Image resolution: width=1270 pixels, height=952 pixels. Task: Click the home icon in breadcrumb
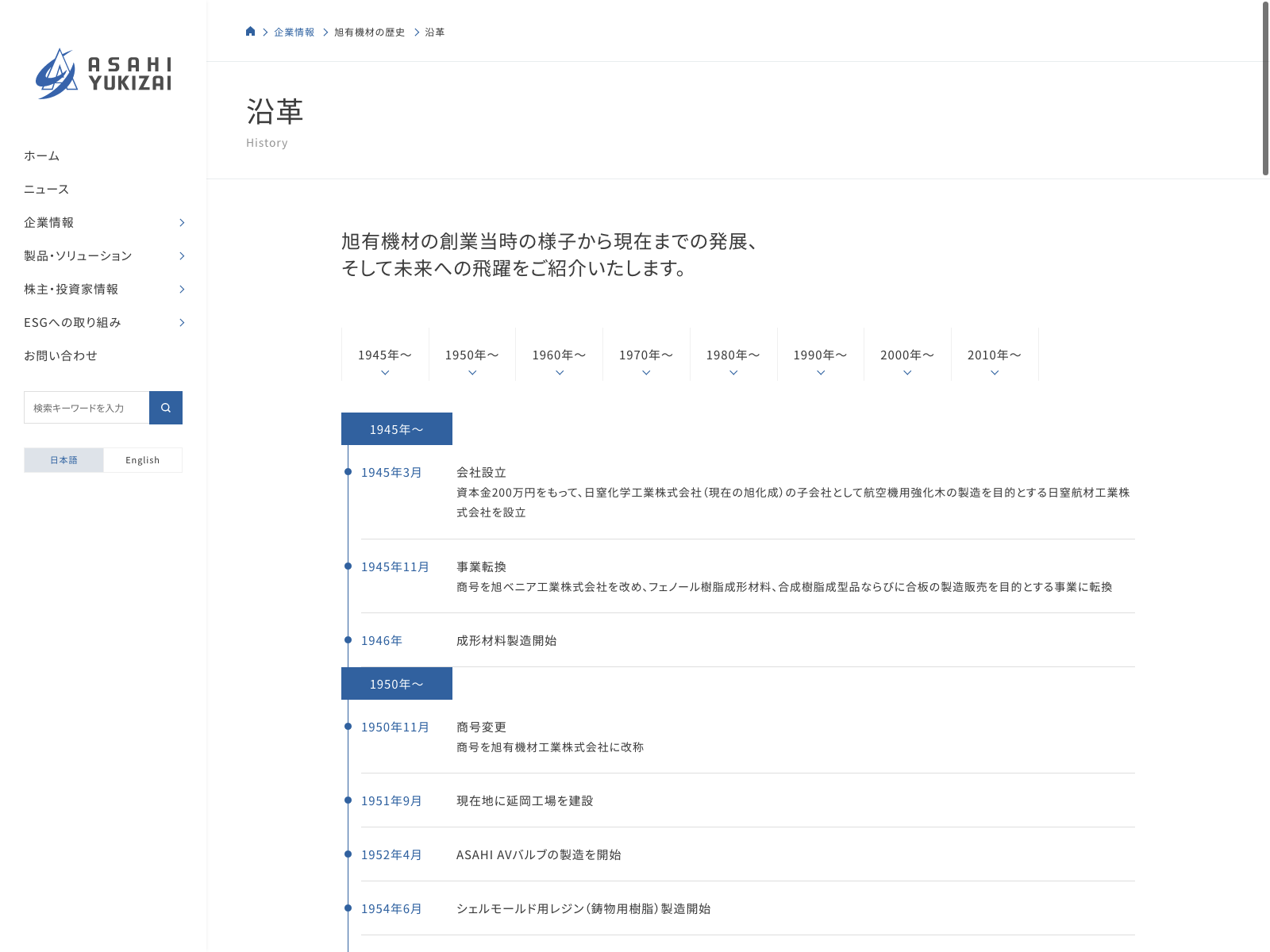[x=251, y=32]
